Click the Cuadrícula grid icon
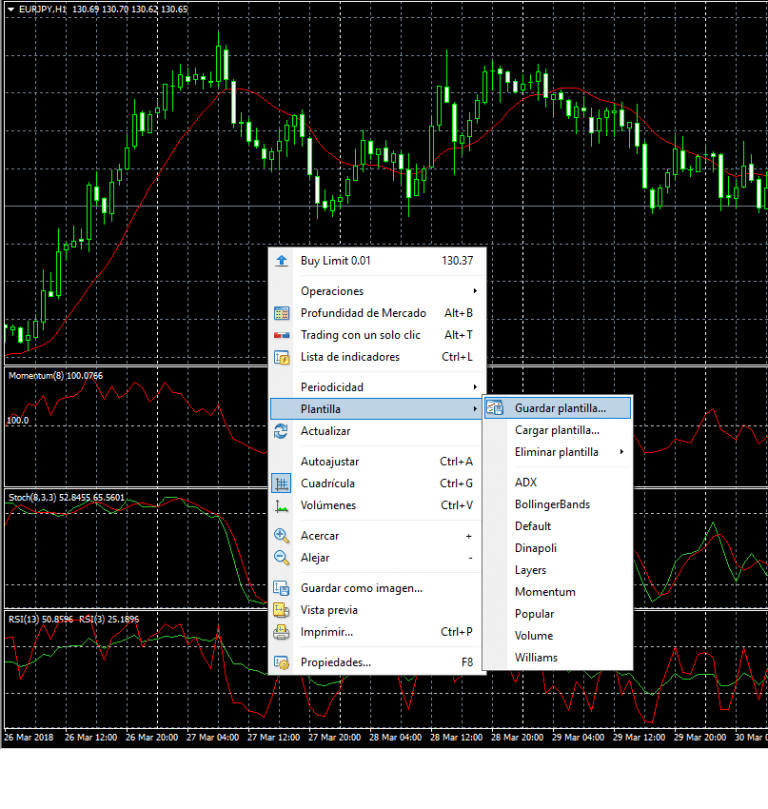The width and height of the screenshot is (768, 809). coord(282,484)
